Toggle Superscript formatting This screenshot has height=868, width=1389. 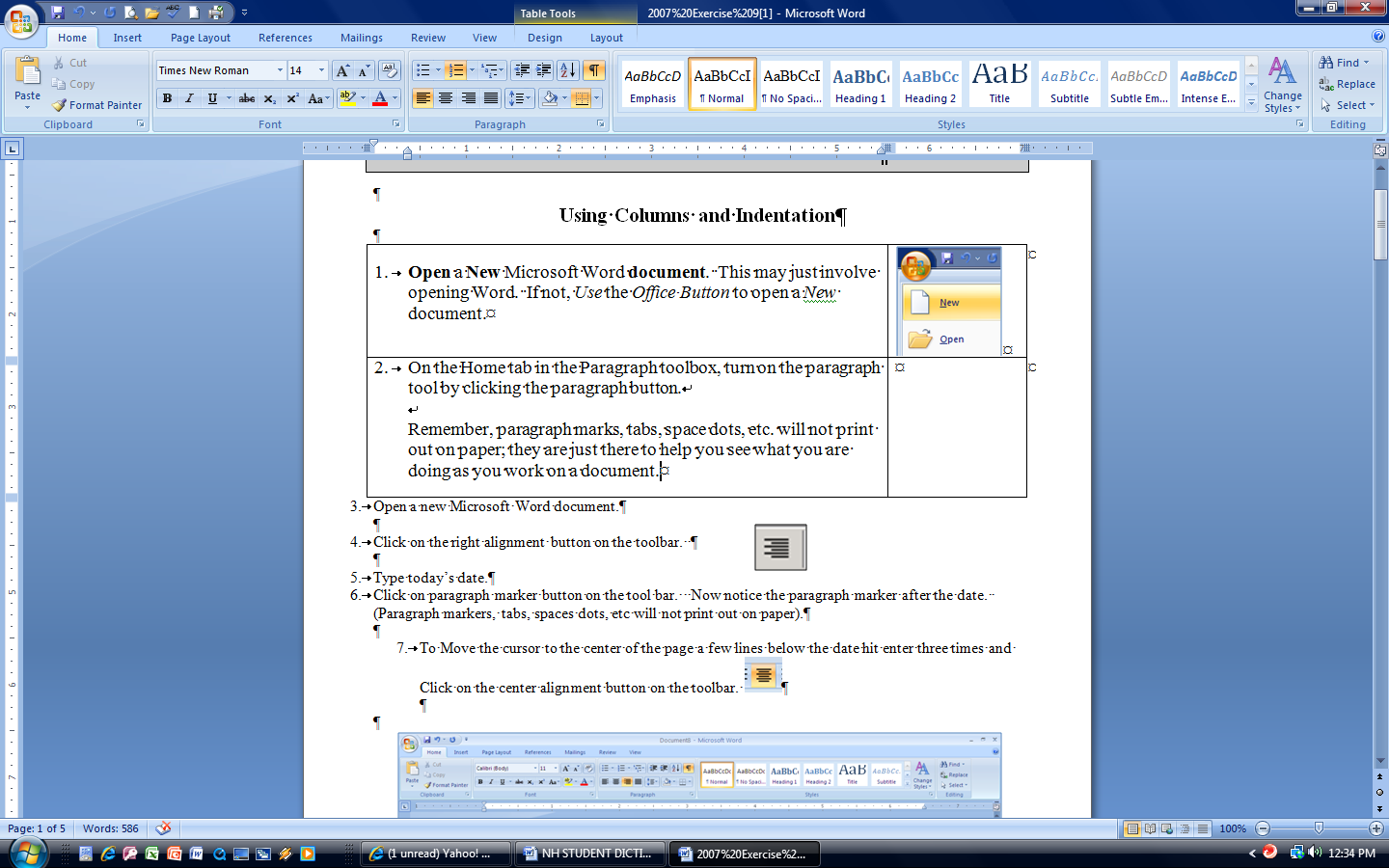pyautogui.click(x=292, y=98)
